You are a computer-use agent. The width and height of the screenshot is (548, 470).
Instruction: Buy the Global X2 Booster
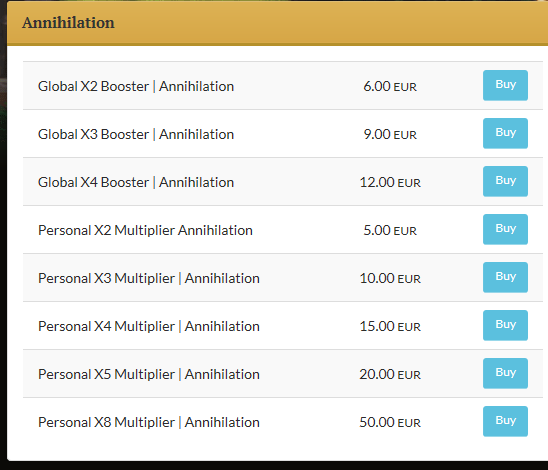click(505, 85)
